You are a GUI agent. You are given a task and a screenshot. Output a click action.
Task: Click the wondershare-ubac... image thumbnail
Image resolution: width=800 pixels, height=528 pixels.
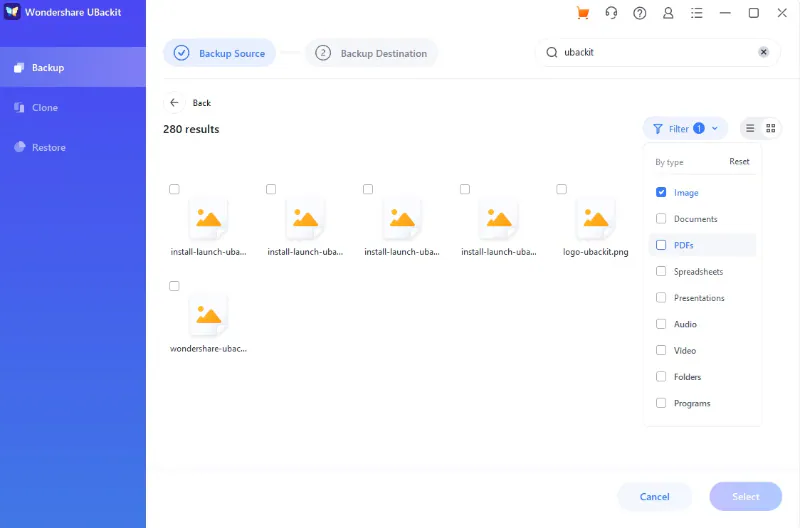pyautogui.click(x=208, y=316)
